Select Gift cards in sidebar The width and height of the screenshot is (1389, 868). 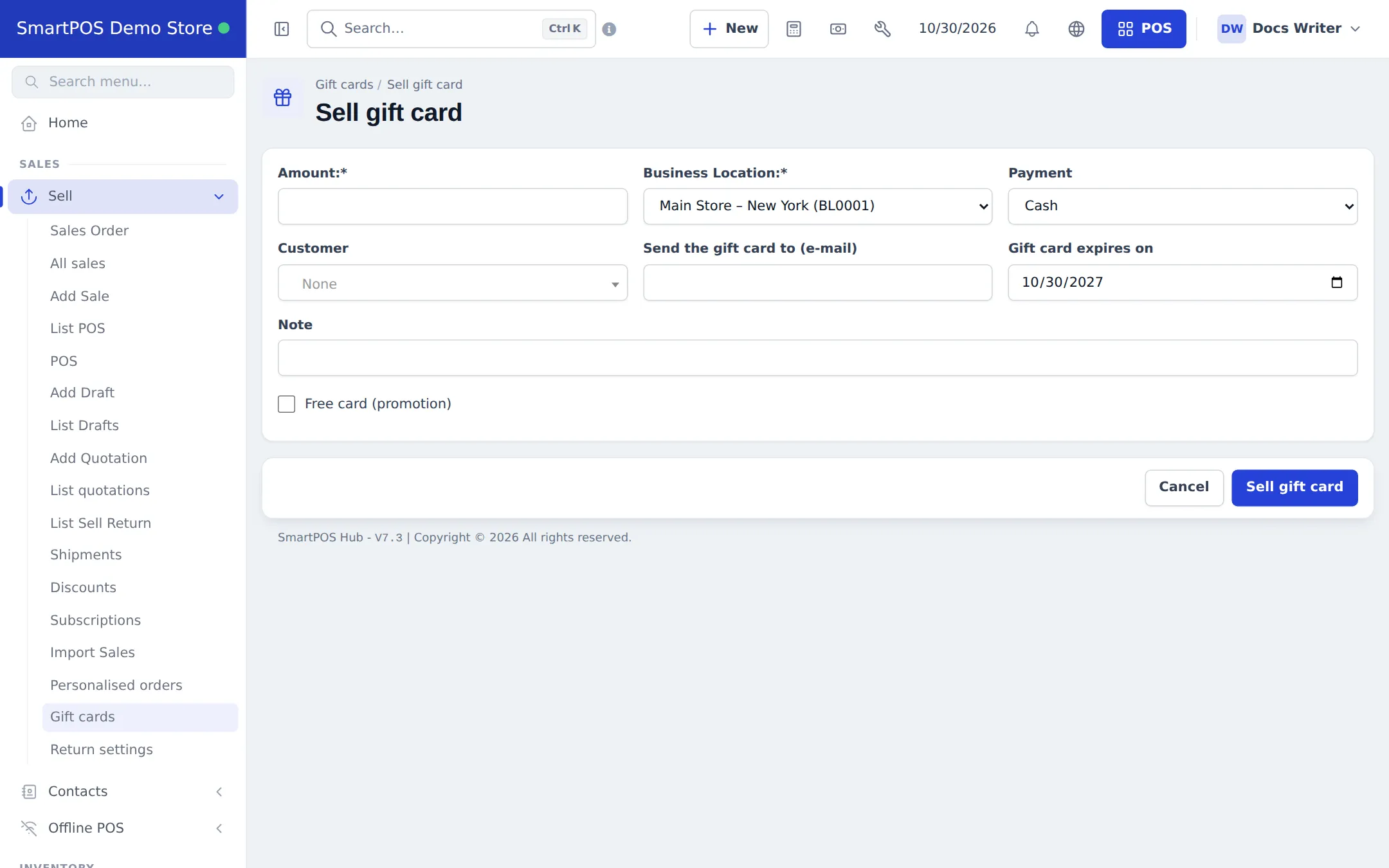coord(140,717)
